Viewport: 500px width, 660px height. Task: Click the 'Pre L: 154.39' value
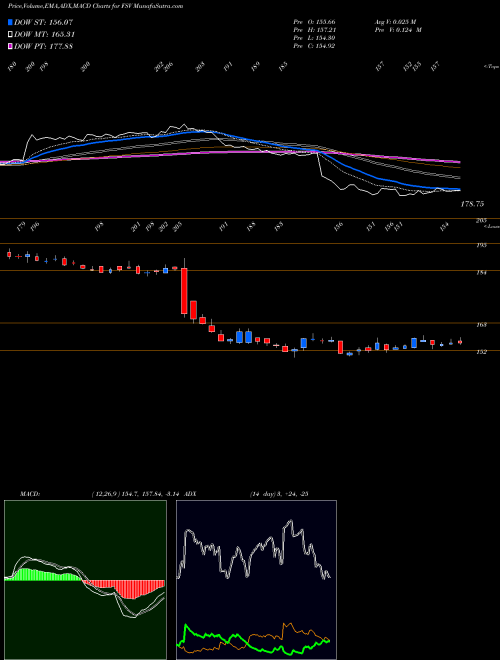[314, 38]
